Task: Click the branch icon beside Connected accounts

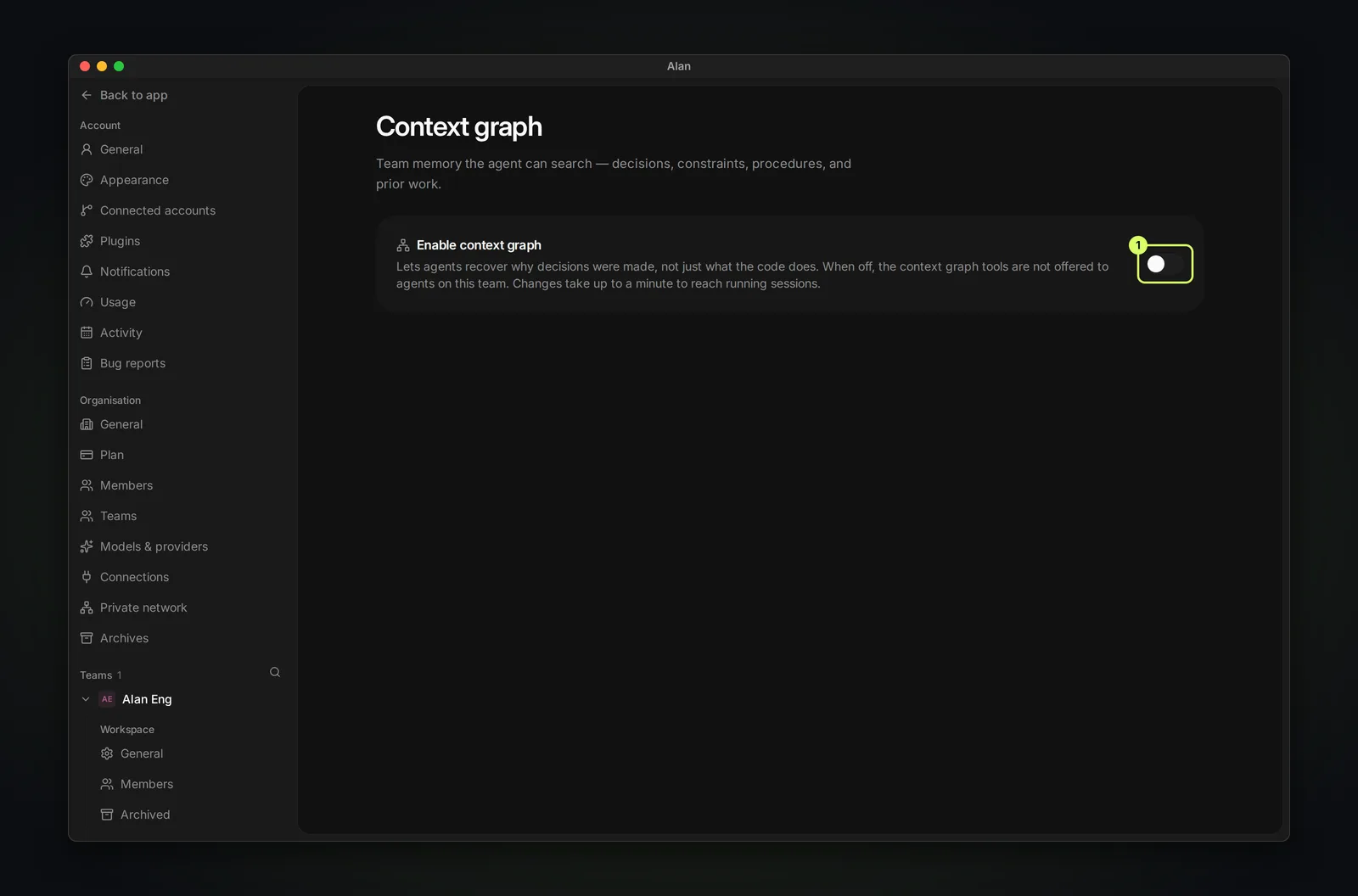Action: pos(87,210)
